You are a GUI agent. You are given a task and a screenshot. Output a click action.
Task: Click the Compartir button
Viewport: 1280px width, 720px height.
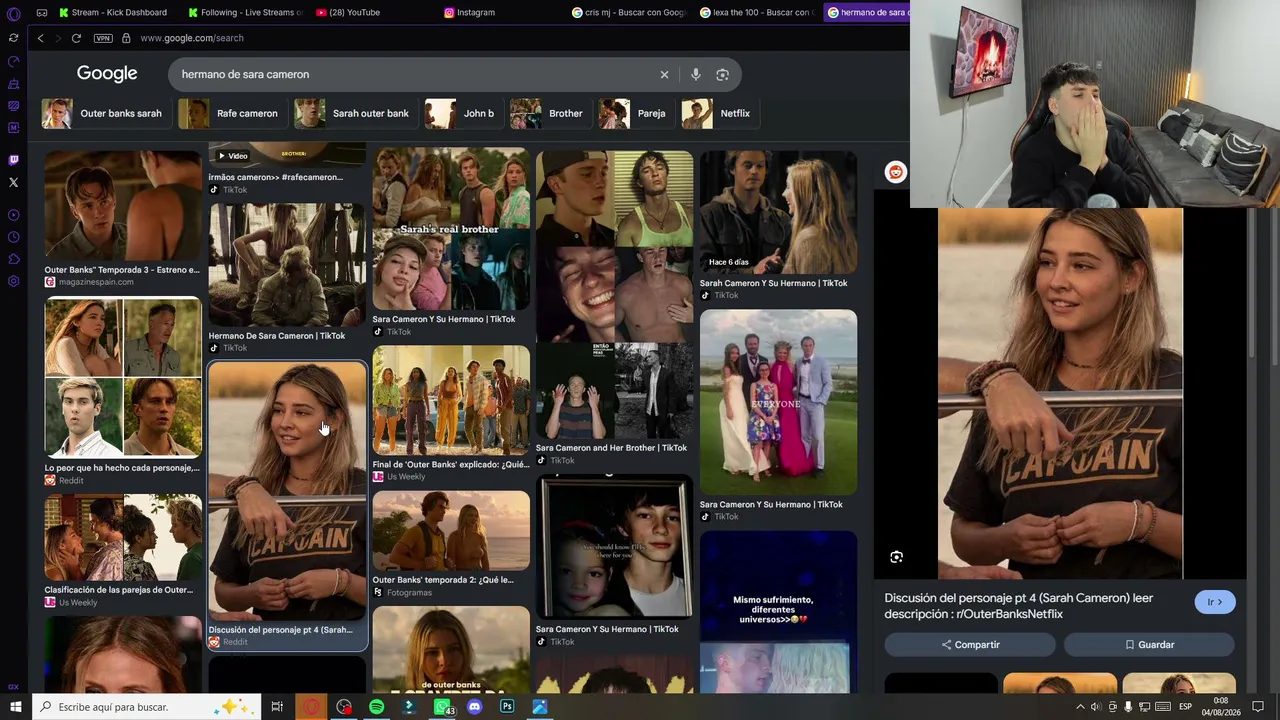[970, 645]
